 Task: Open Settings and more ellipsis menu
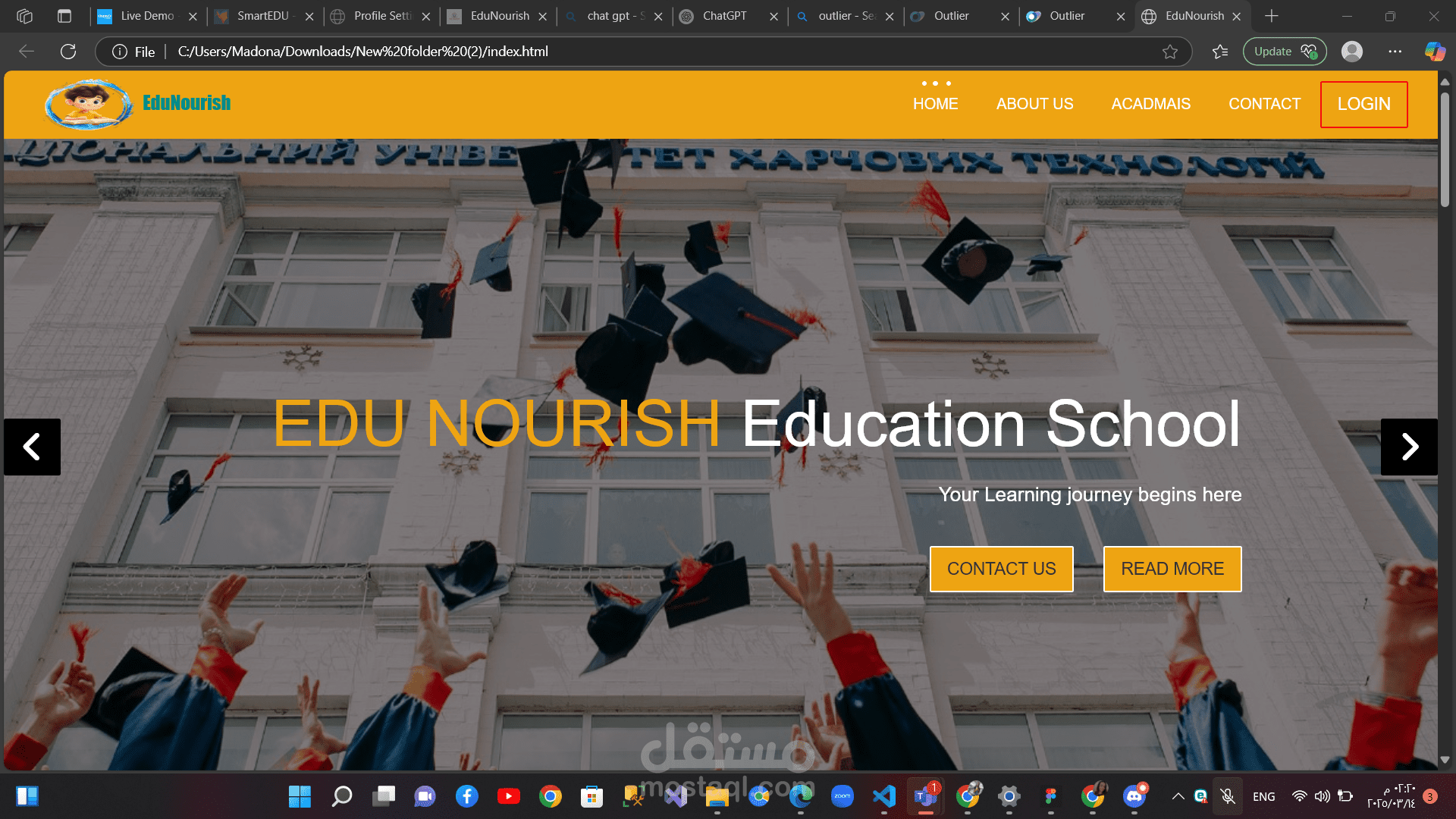(x=1395, y=52)
